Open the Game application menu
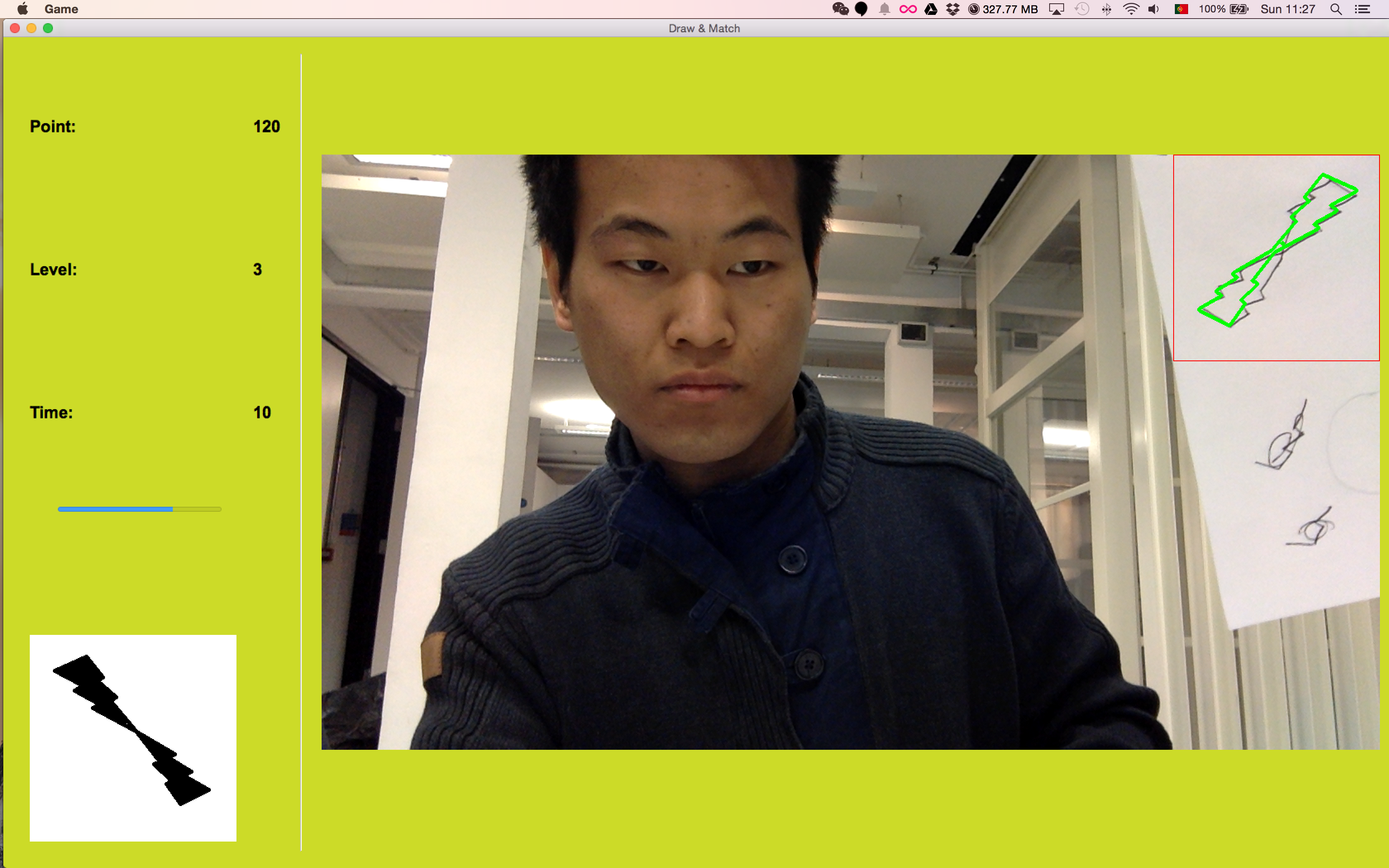This screenshot has width=1389, height=868. [x=61, y=9]
